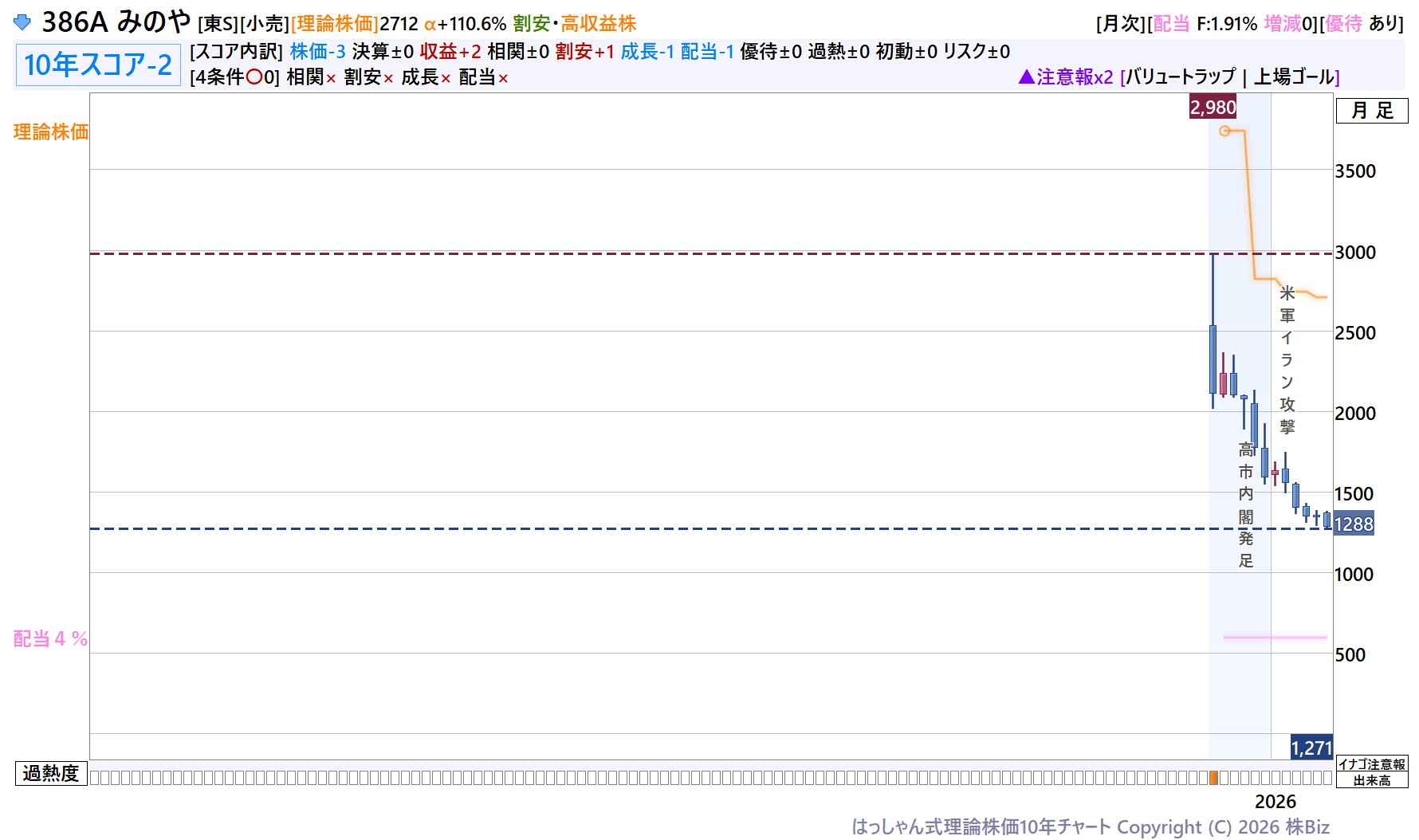Click the α+110.6% value
This screenshot has width=1419, height=840.
[x=465, y=24]
